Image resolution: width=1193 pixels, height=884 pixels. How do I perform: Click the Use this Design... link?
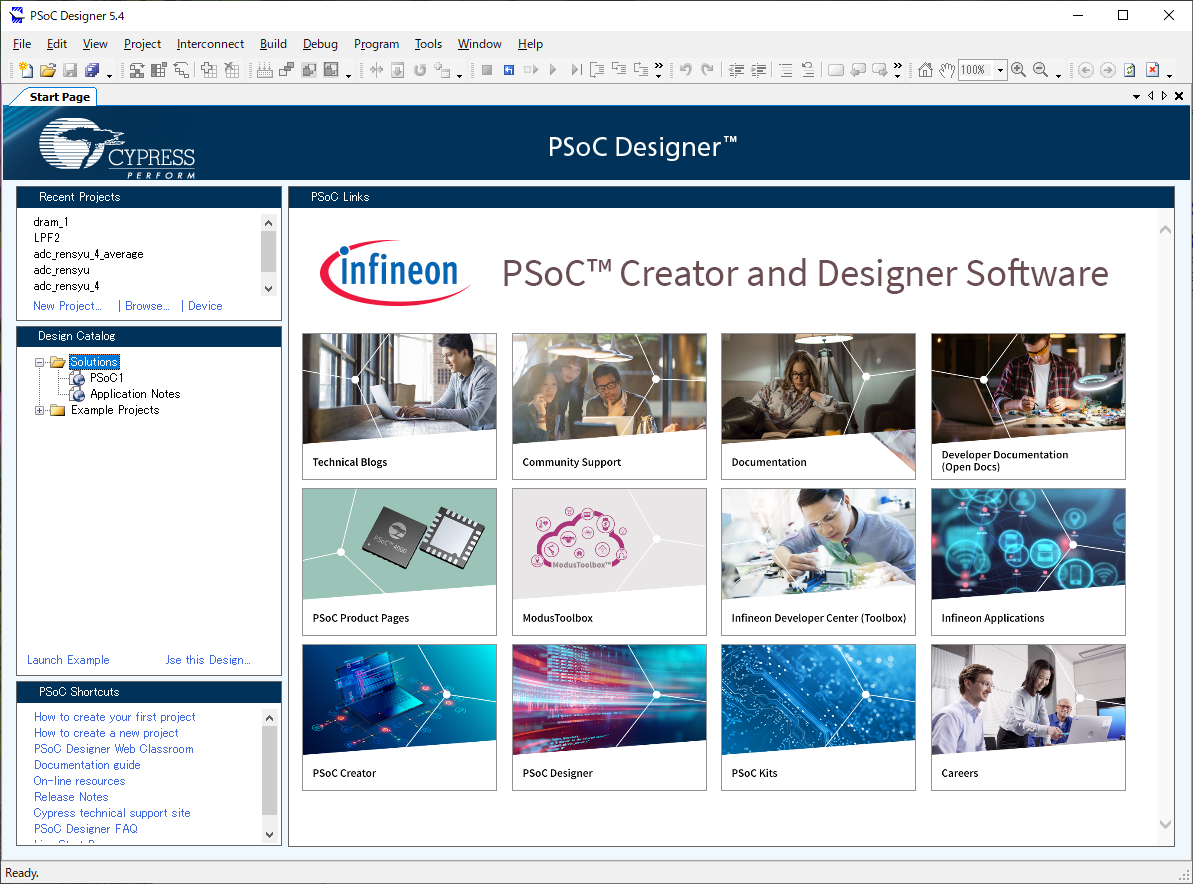click(x=208, y=660)
